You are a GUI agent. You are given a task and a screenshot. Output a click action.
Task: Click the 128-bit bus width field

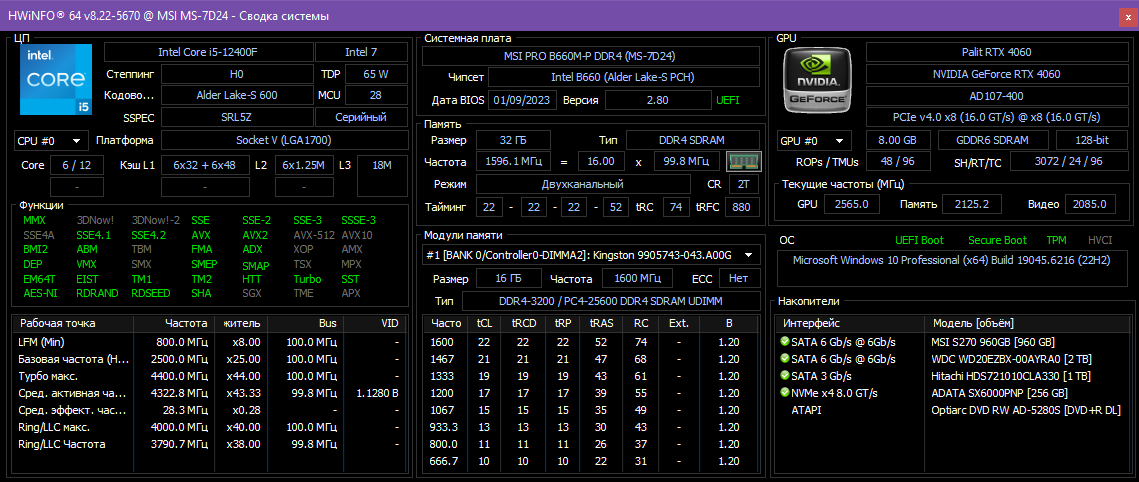1090,141
